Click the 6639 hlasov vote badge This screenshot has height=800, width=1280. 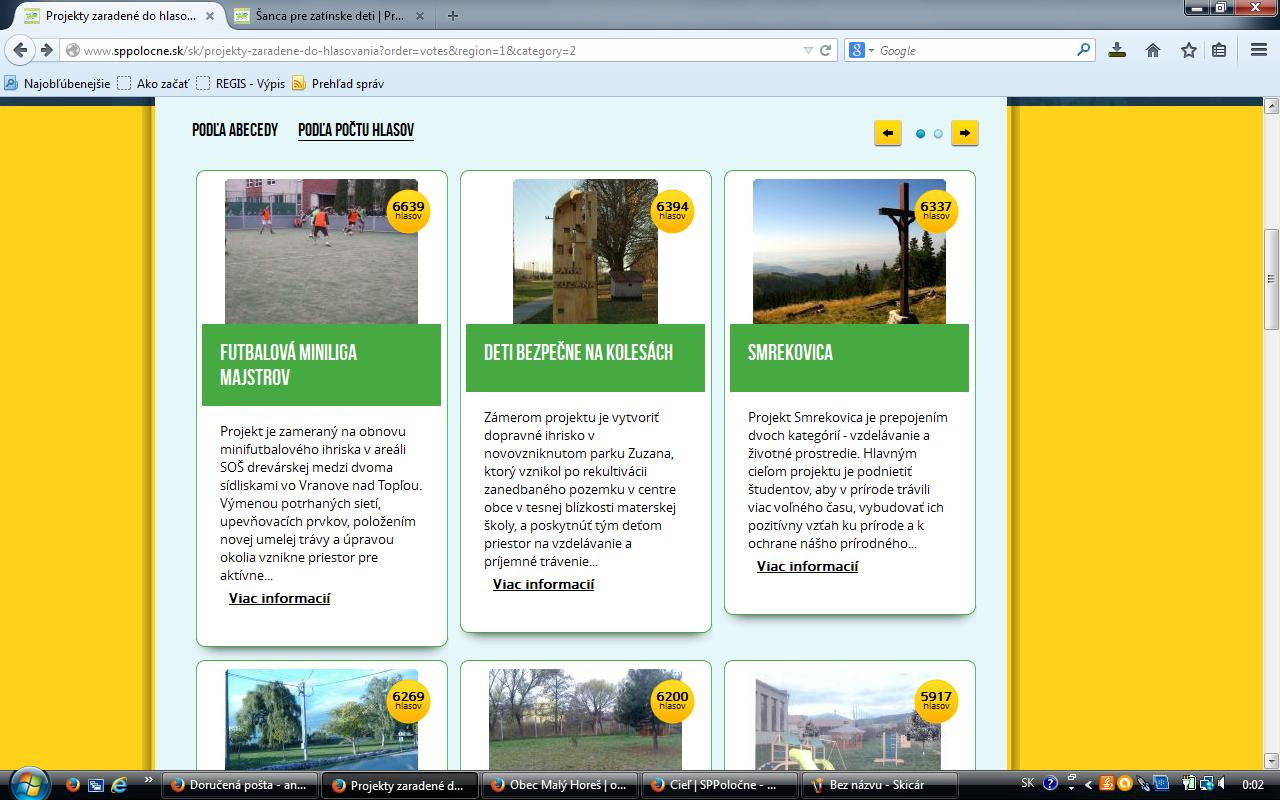(408, 211)
